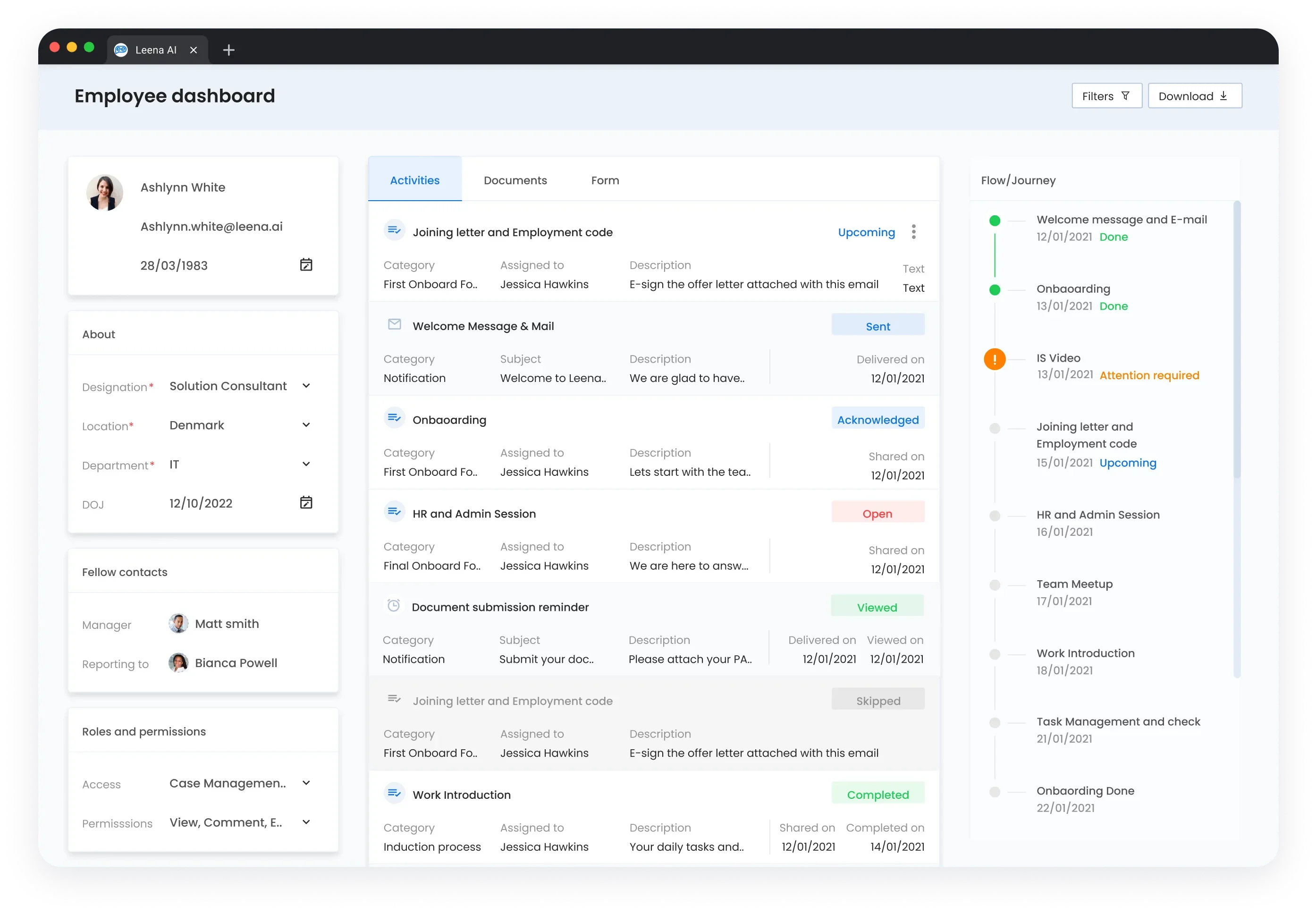Click the Download button

1195,96
